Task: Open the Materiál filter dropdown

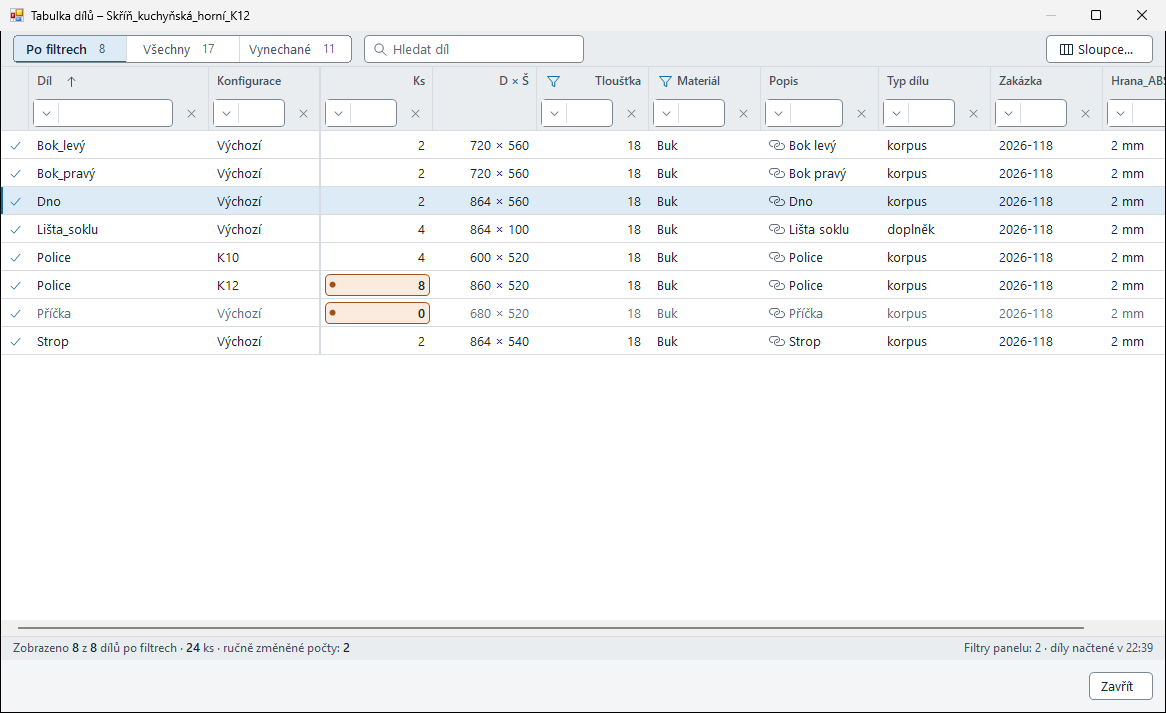Action: coord(666,114)
